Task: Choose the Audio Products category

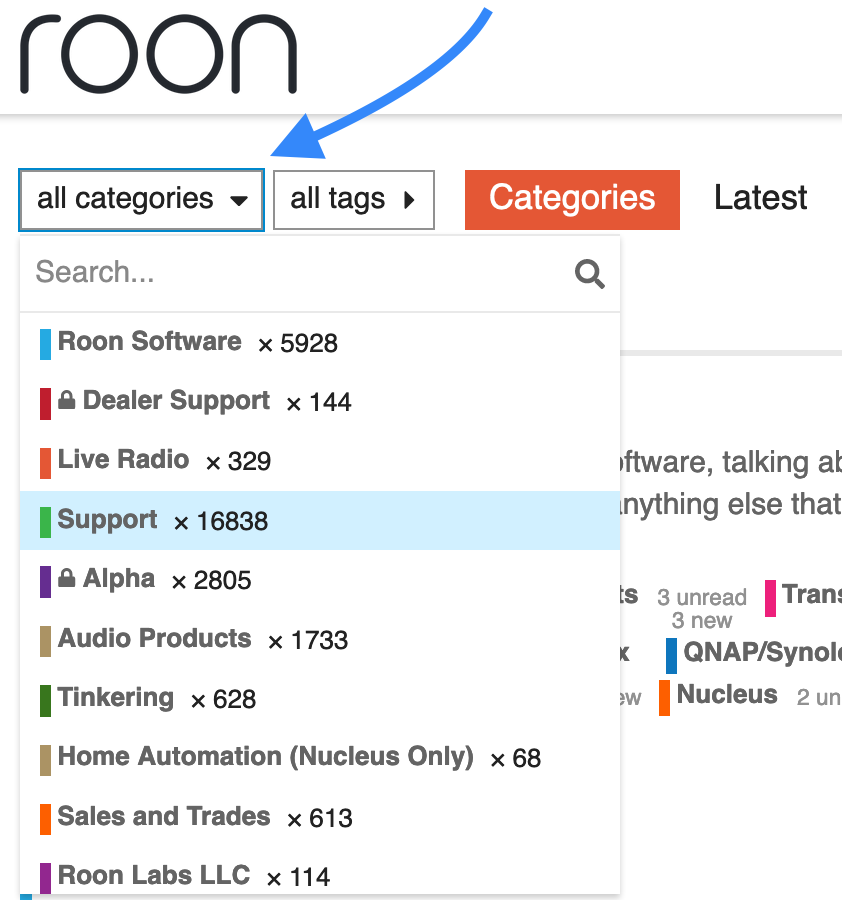Action: tap(320, 640)
